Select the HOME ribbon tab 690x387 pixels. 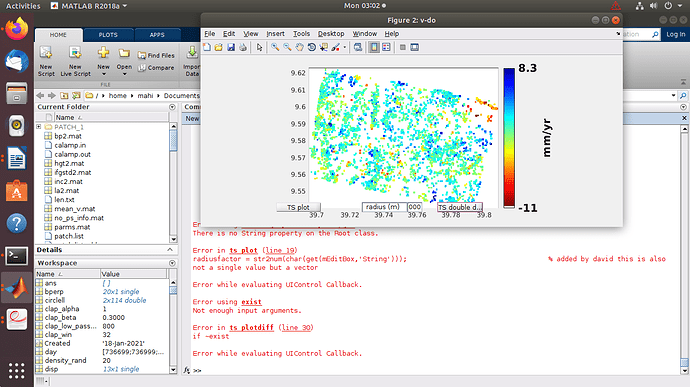pyautogui.click(x=58, y=35)
